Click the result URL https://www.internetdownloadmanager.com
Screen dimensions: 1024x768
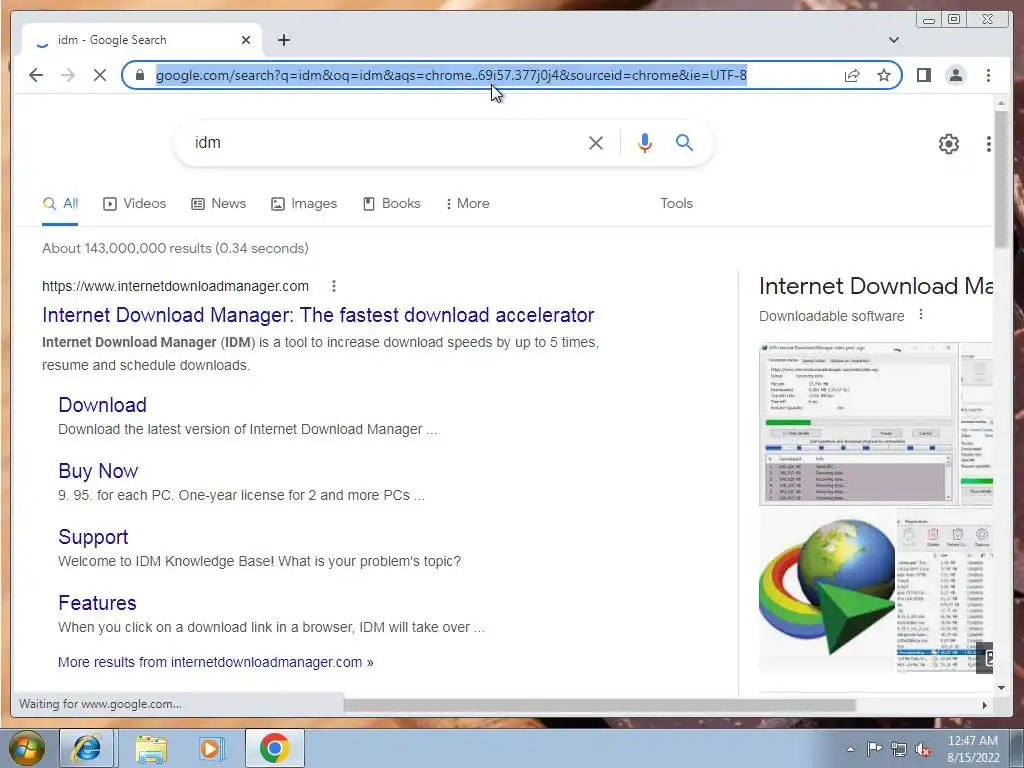click(175, 286)
